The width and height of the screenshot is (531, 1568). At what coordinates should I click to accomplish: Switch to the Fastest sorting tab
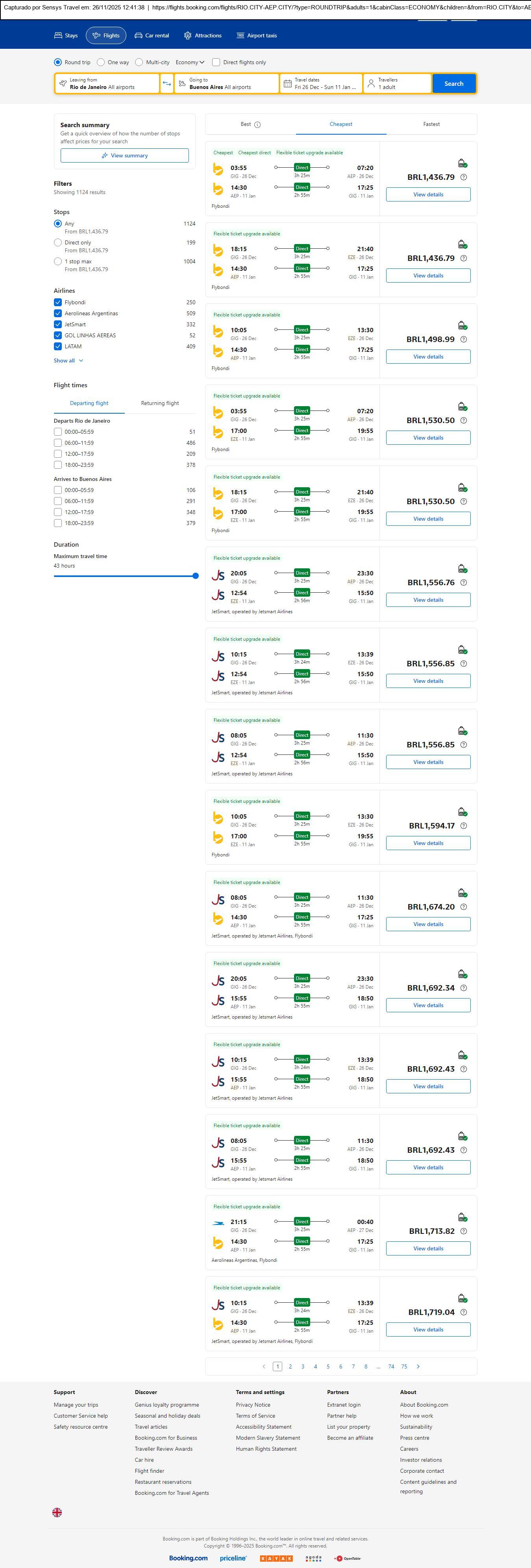click(x=431, y=124)
